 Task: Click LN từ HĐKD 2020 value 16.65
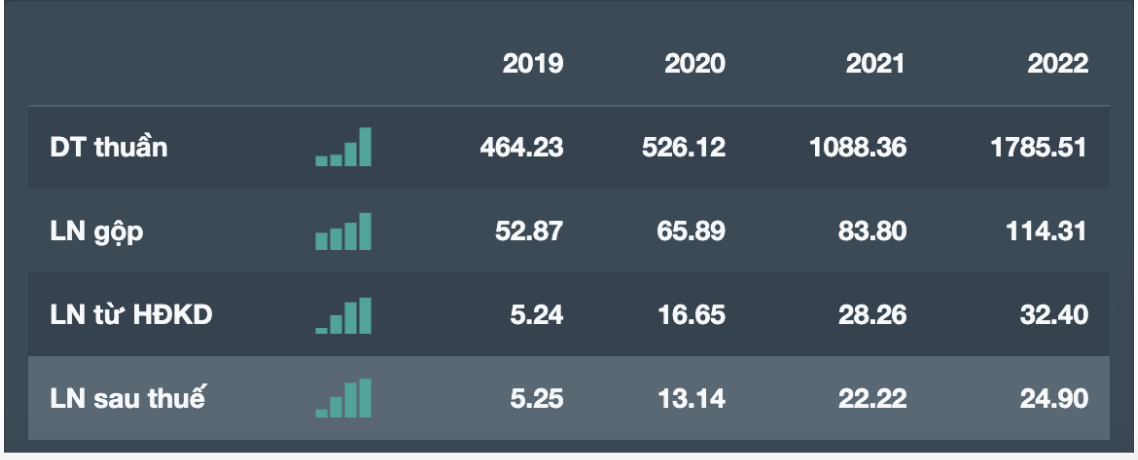(693, 316)
